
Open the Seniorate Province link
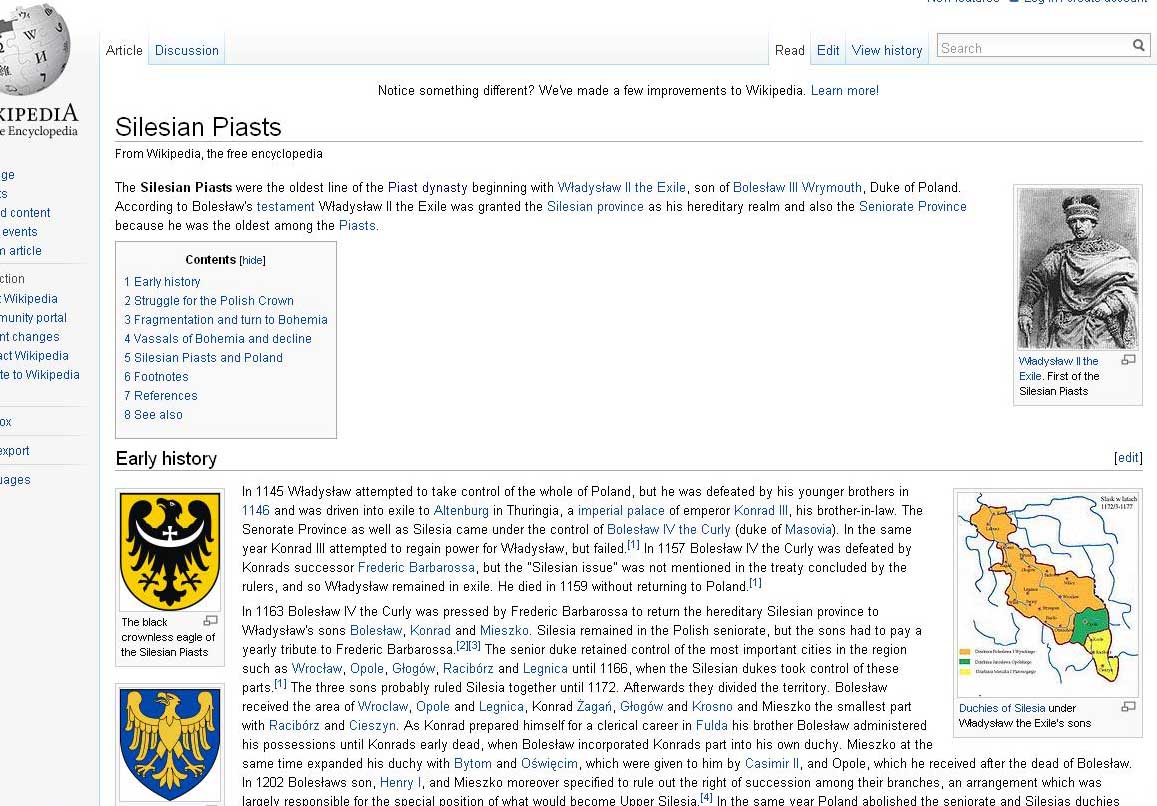[913, 207]
